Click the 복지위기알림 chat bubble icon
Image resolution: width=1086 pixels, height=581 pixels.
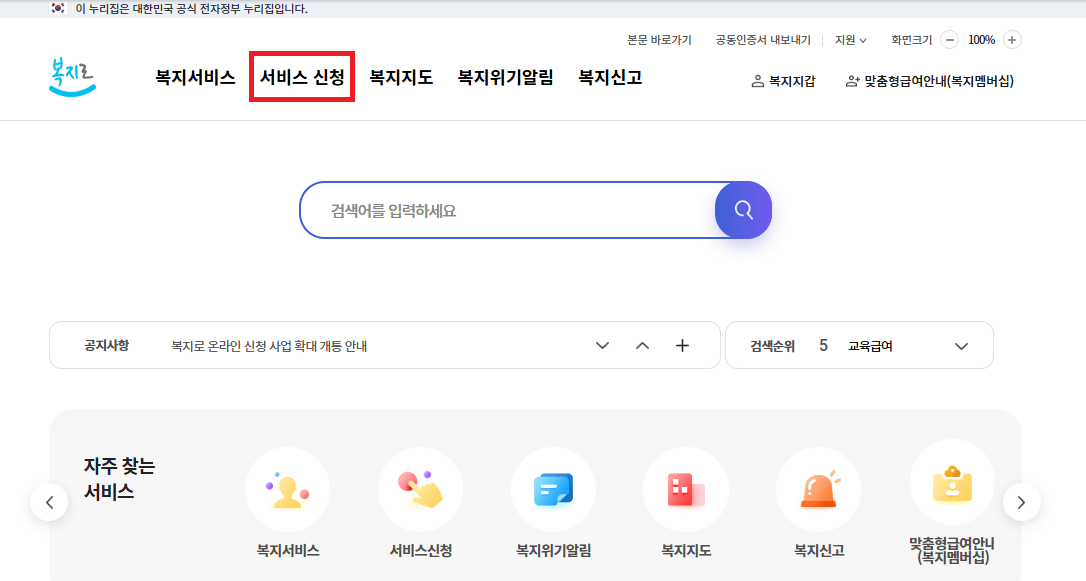point(553,490)
